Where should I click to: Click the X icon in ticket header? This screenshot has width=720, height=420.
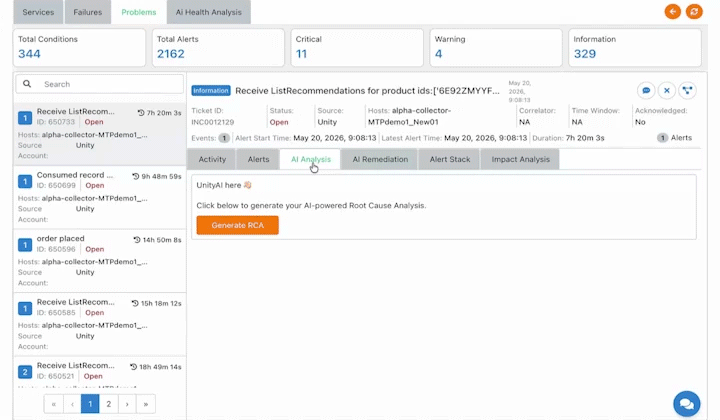tap(667, 90)
